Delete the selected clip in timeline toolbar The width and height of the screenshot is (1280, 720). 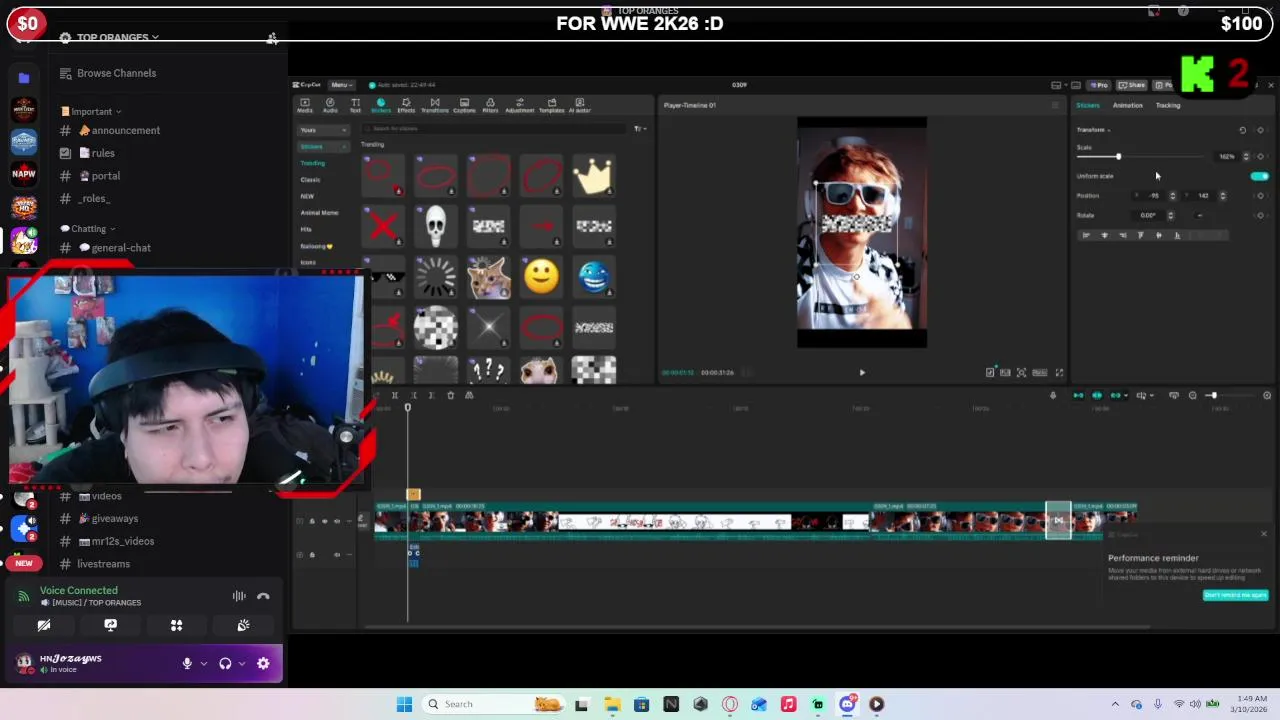click(450, 396)
